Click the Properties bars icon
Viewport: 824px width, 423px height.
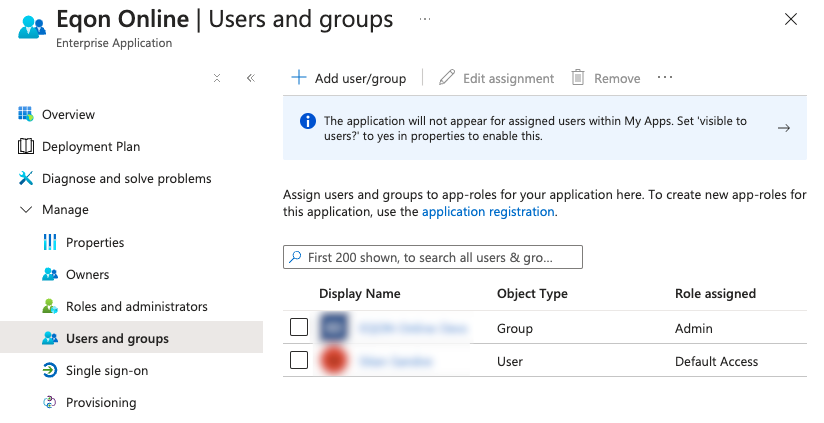coord(49,242)
